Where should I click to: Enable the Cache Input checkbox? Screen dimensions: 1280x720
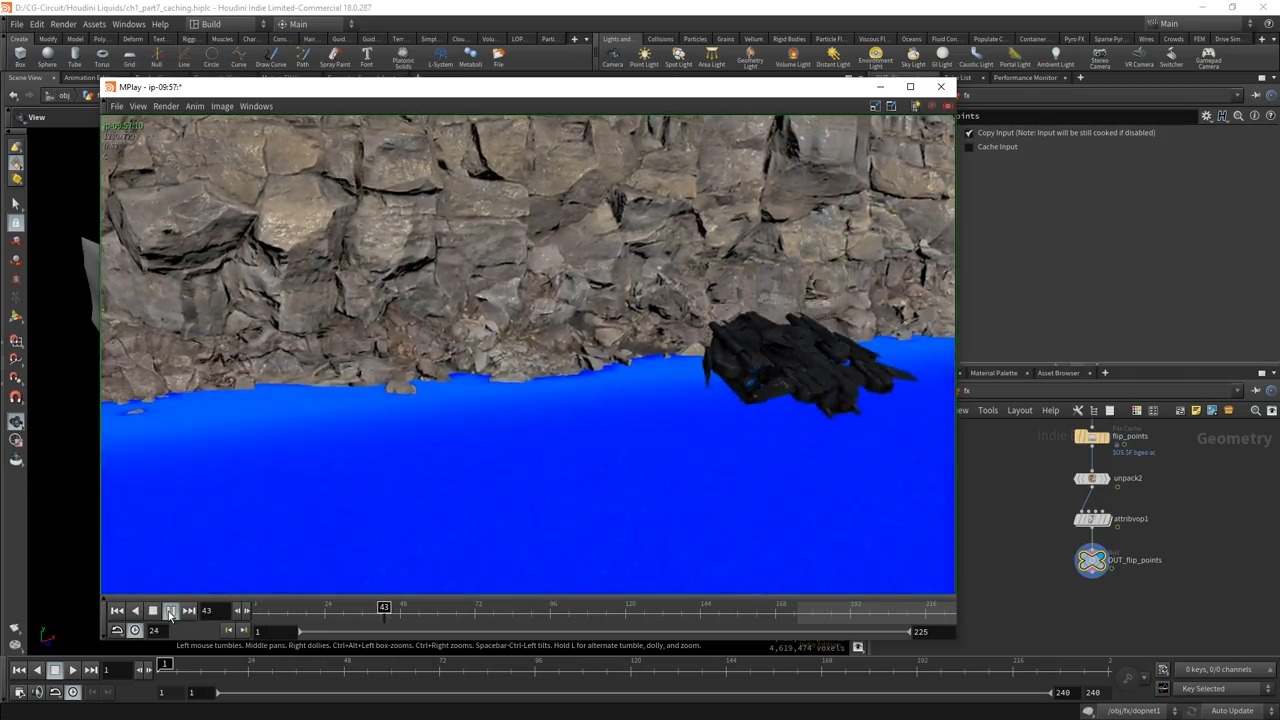968,147
